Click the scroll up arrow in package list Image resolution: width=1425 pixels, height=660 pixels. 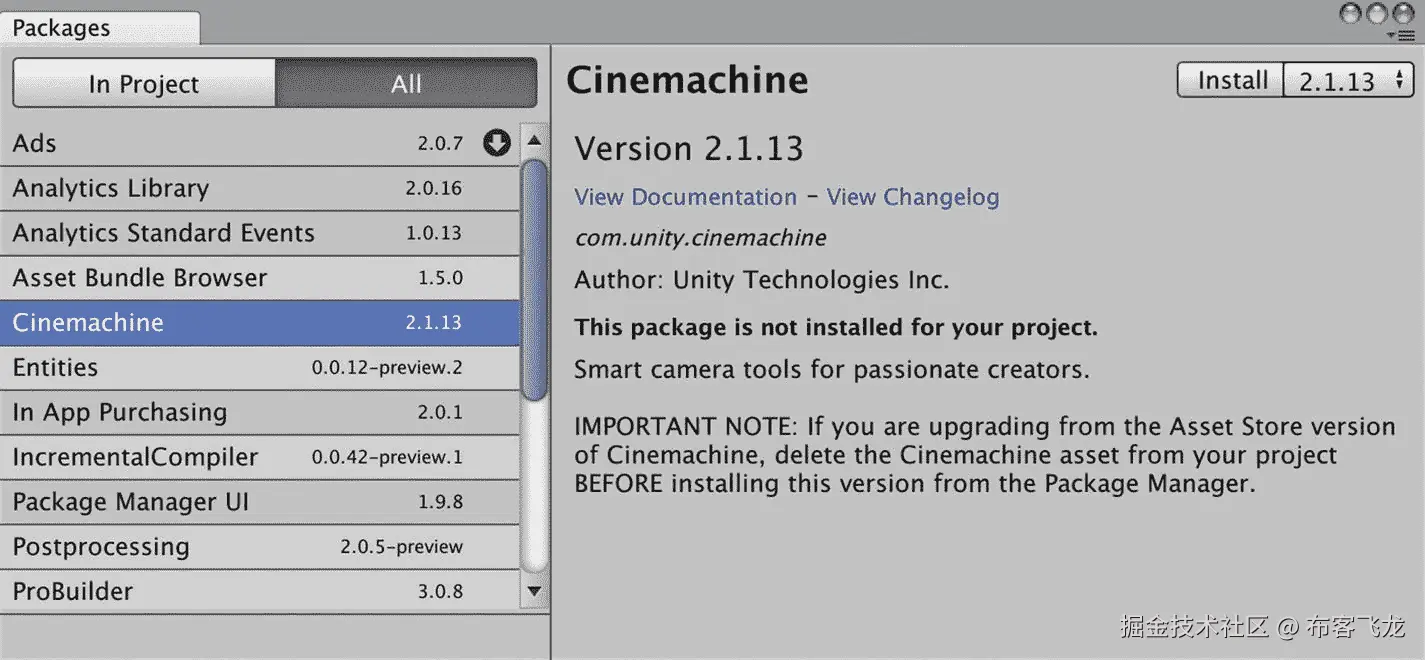click(535, 140)
